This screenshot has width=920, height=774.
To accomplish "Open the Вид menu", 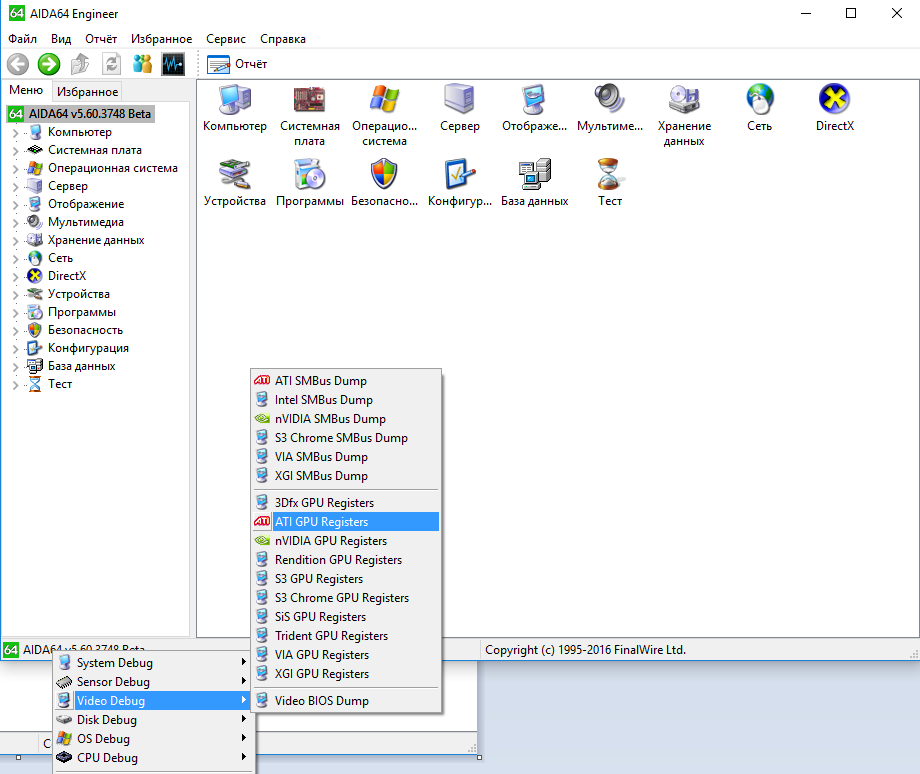I will [61, 39].
